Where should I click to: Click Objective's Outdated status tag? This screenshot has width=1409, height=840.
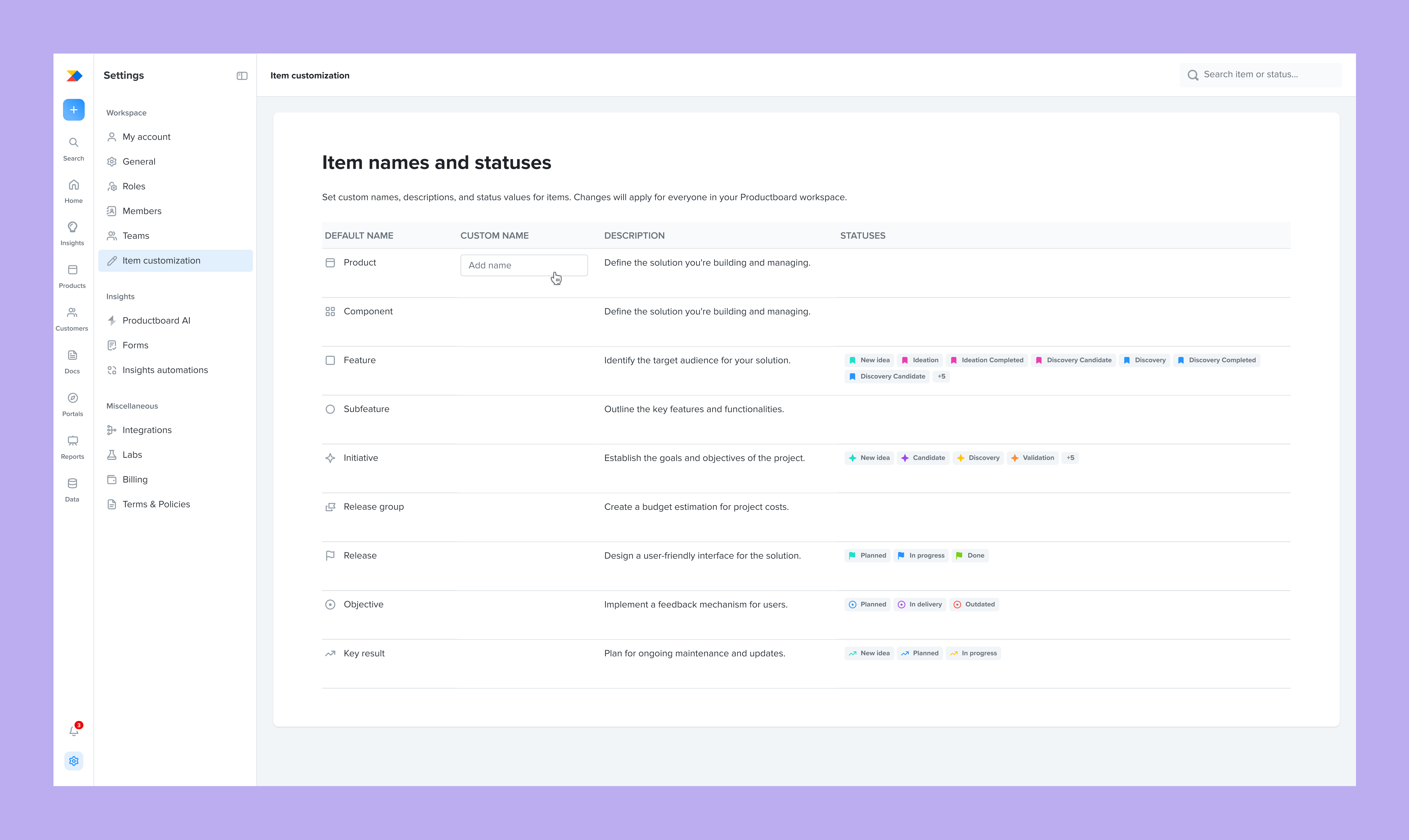click(x=974, y=605)
